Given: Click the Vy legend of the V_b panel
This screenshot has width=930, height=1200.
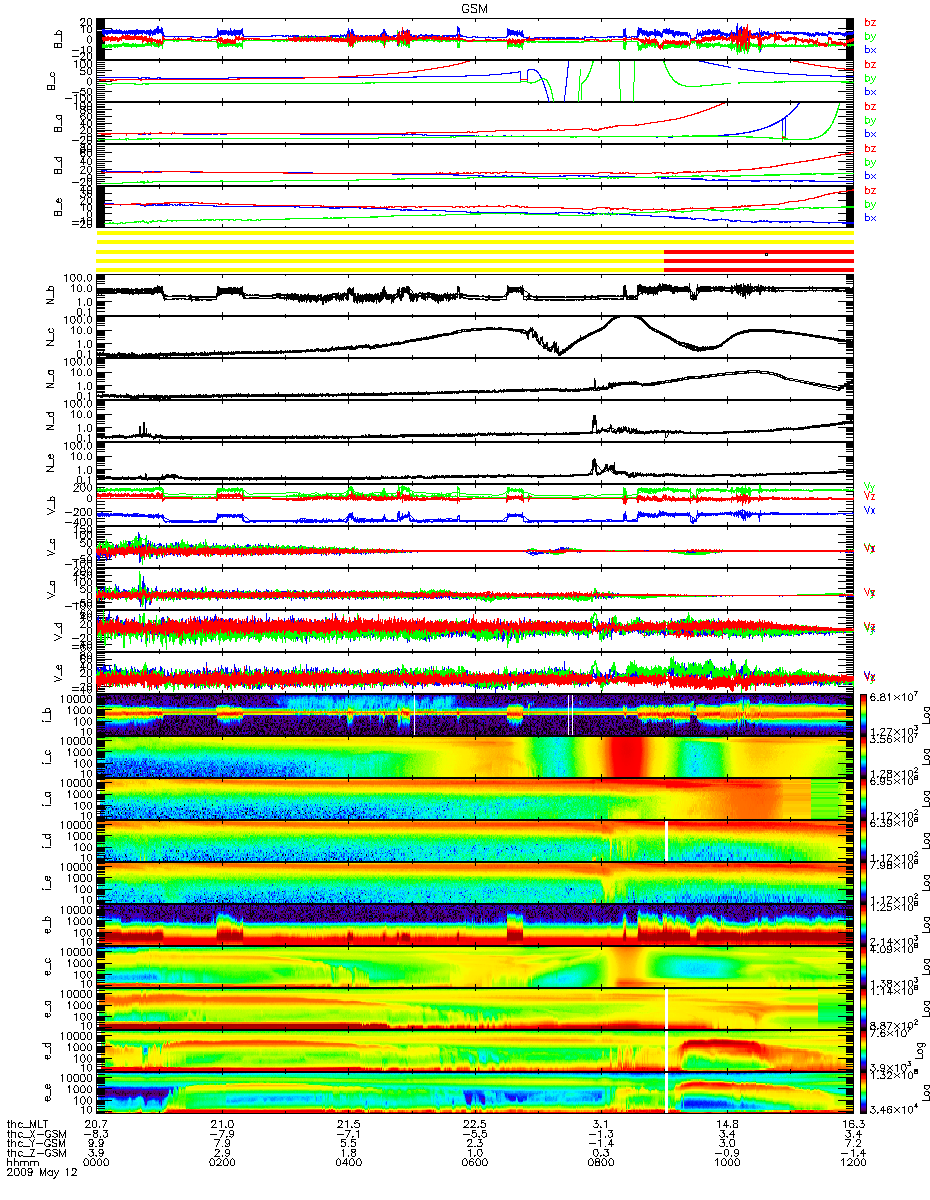Looking at the screenshot, I should coord(869,486).
